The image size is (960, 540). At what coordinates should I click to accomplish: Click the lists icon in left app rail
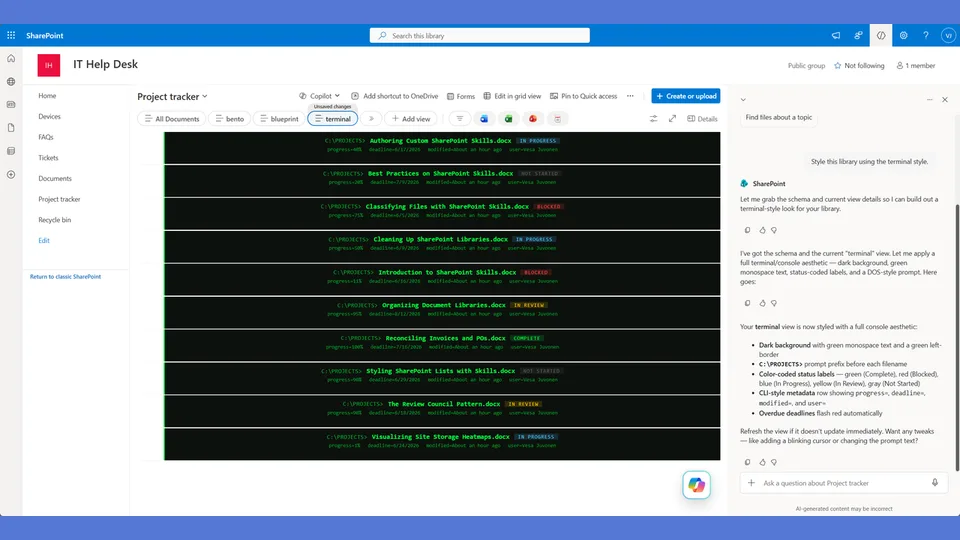(11, 151)
